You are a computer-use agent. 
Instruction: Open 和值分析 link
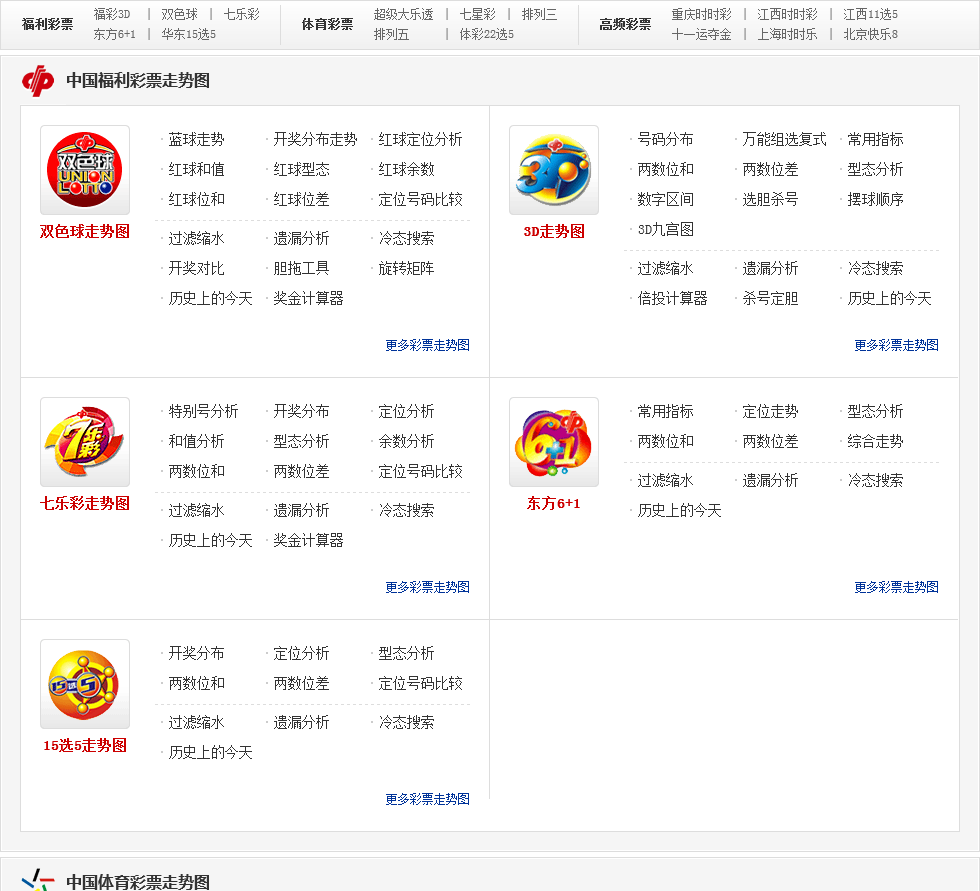pos(196,441)
